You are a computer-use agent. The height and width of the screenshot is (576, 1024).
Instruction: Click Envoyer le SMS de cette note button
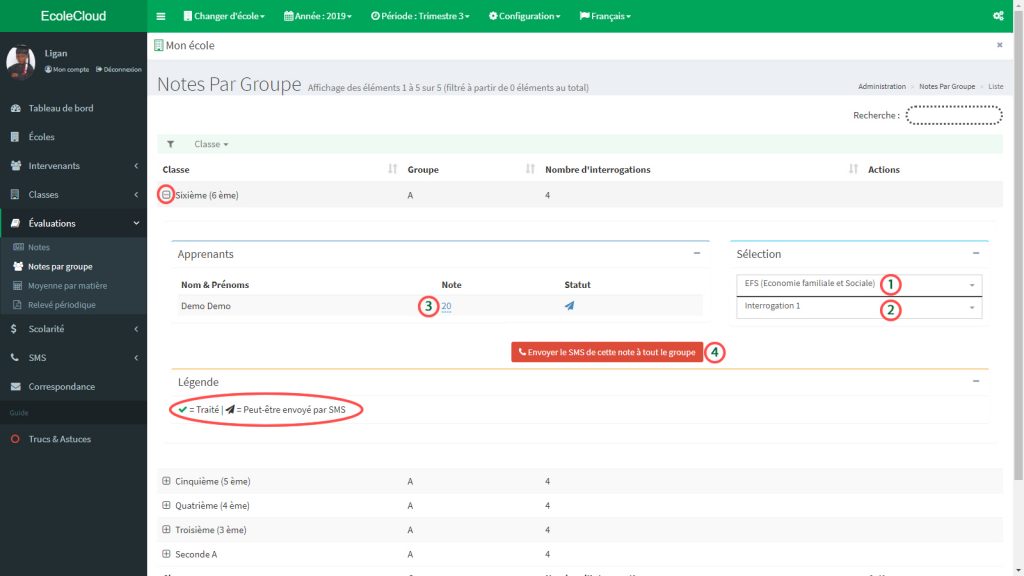tap(606, 352)
